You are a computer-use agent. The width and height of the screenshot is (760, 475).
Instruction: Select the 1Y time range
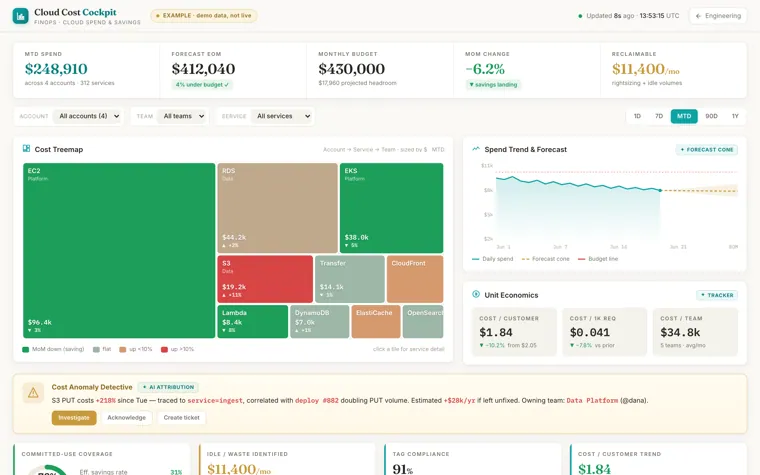[735, 116]
